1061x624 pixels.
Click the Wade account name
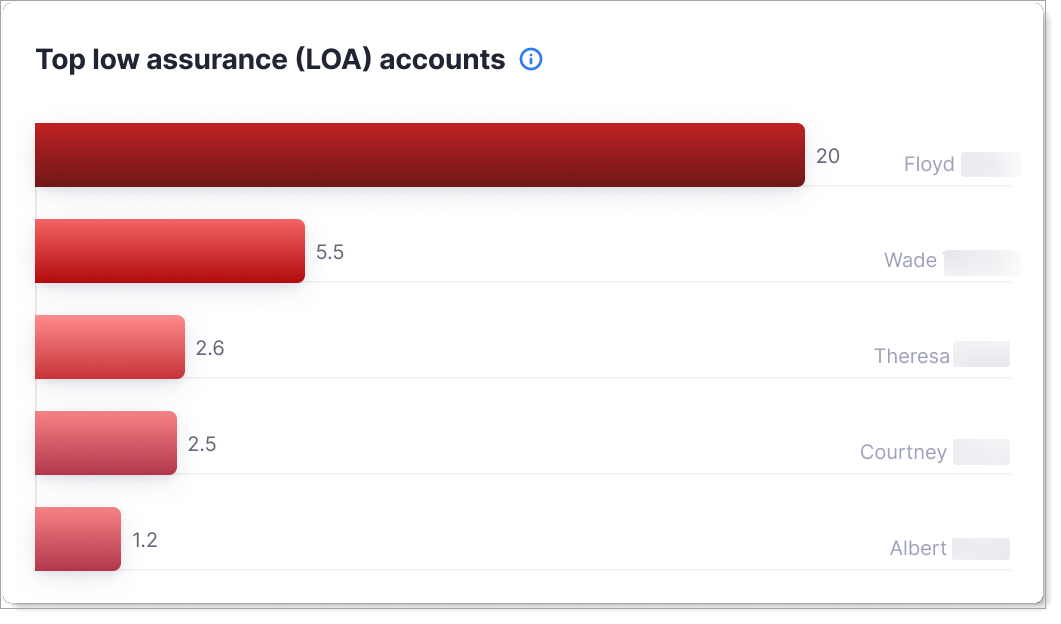(910, 261)
